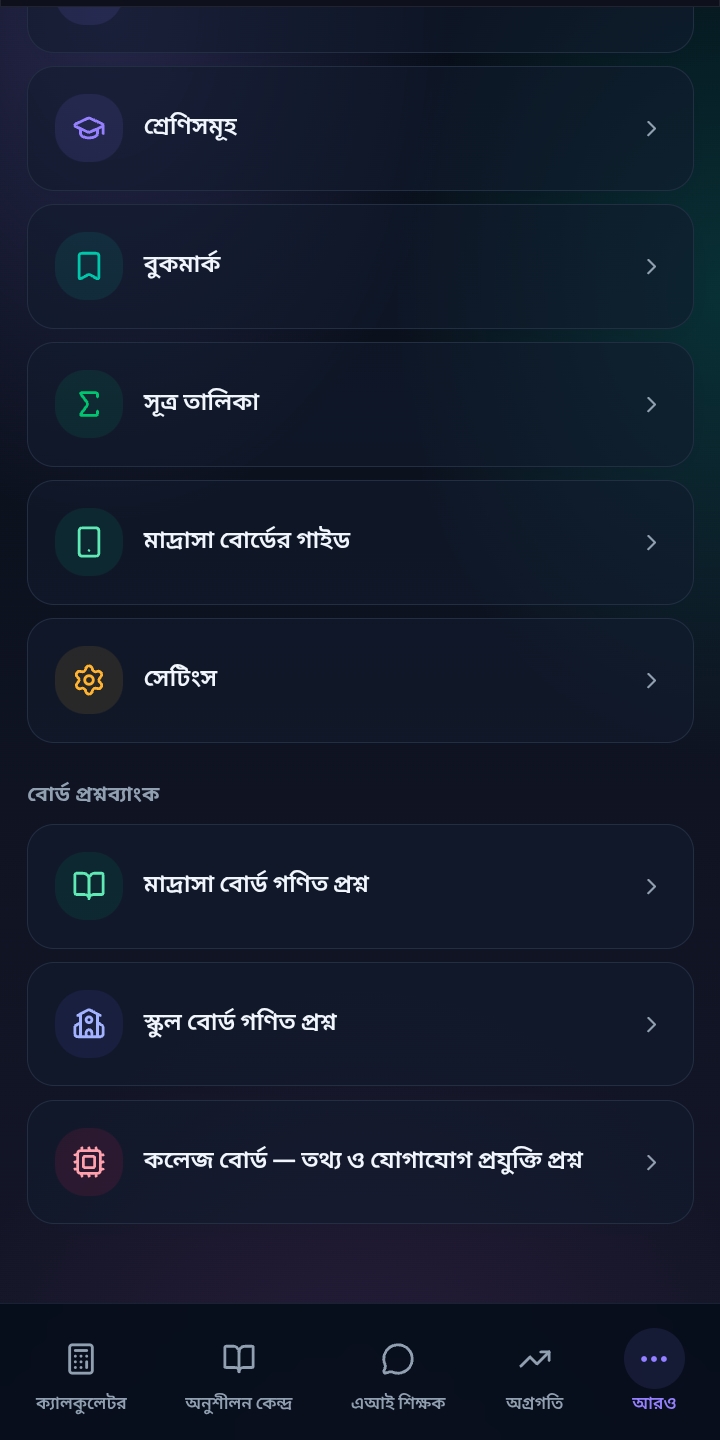Image resolution: width=720 pixels, height=1440 pixels.
Task: Tap the open book icon for মাদ্রাসা বোর্ড গণিত প্রশ্ন
Action: coord(89,886)
